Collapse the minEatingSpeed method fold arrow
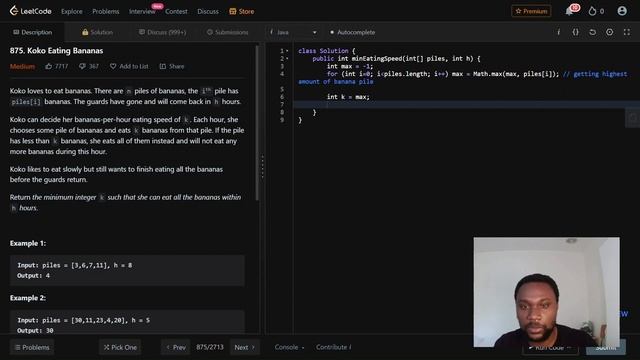 (287, 59)
